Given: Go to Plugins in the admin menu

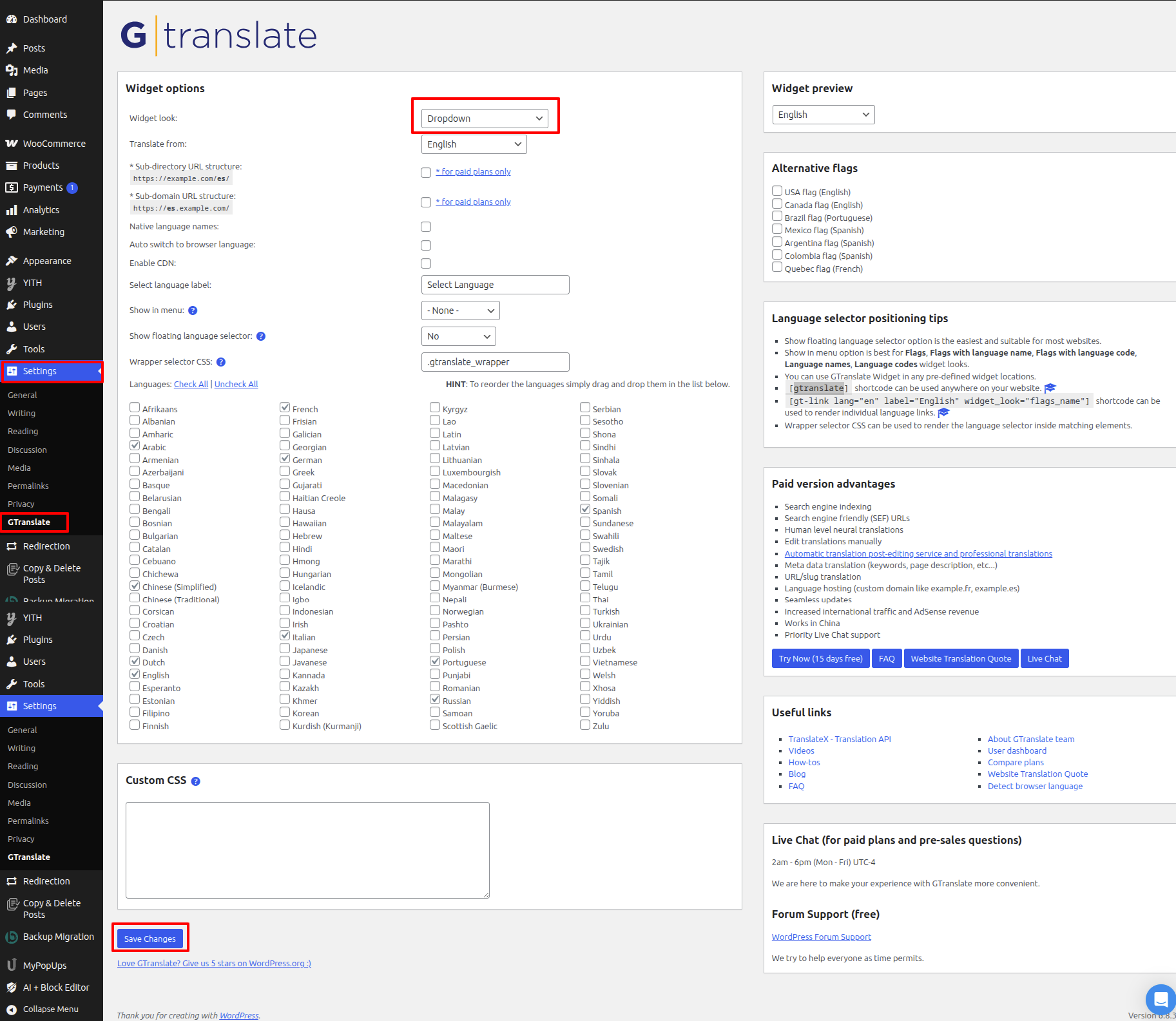Looking at the screenshot, I should click(x=37, y=305).
